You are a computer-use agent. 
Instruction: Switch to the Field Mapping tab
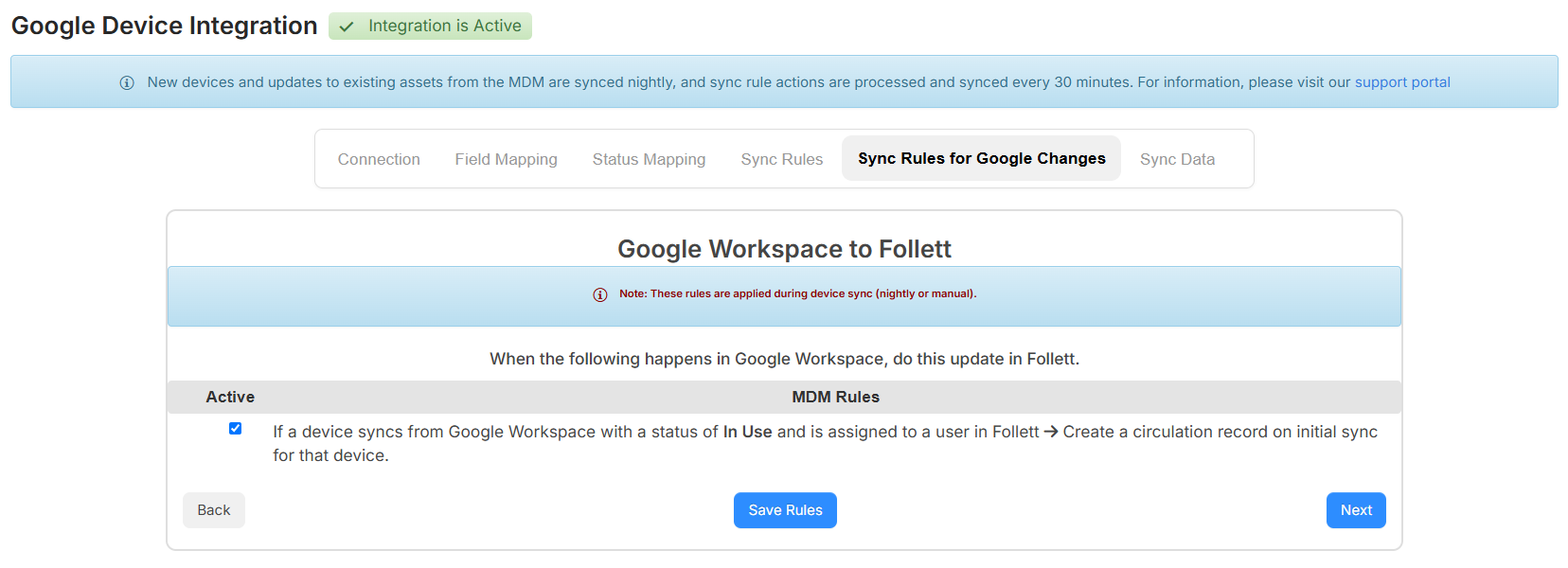[506, 159]
